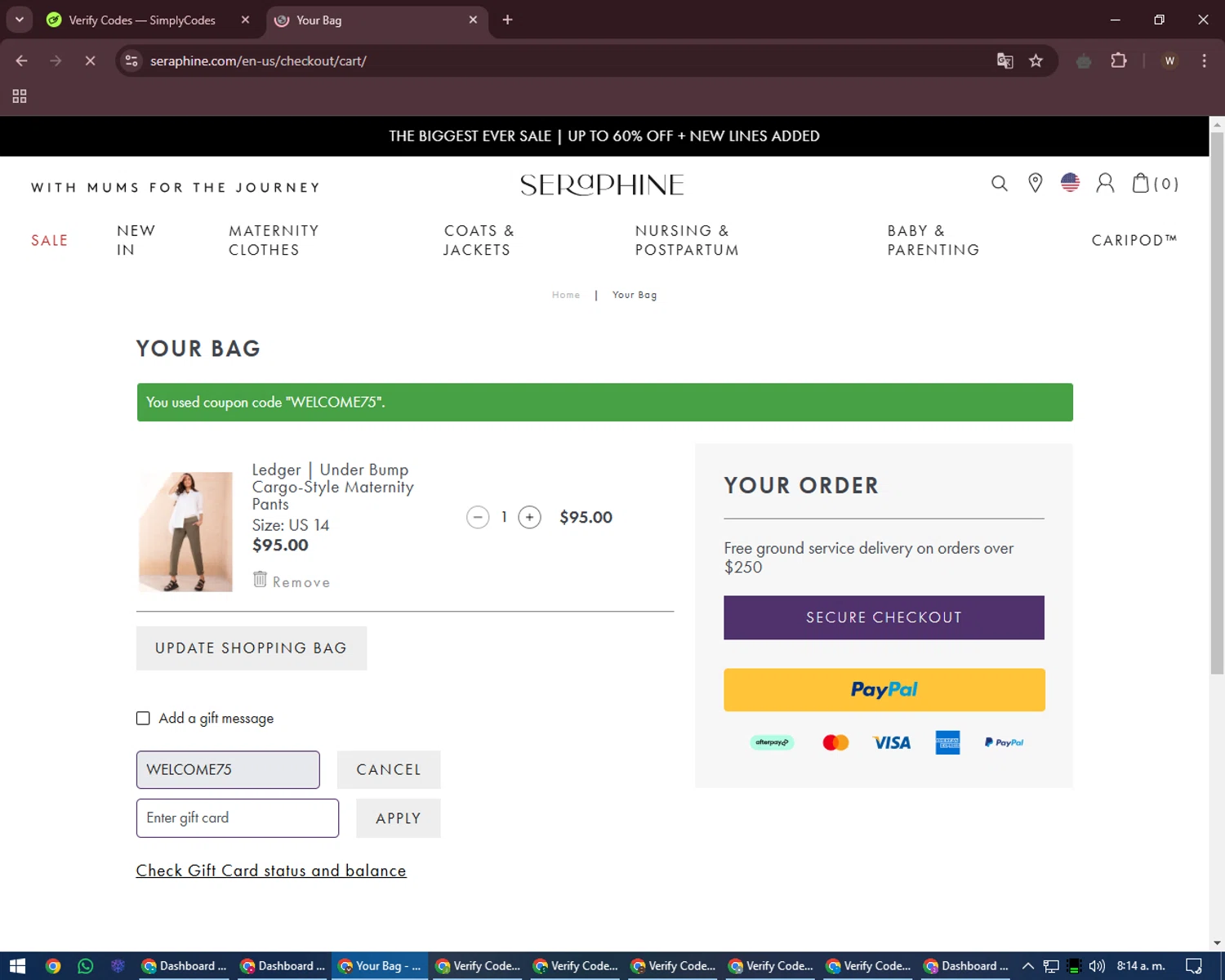
Task: Pay with the yellow PayPal button
Action: tap(884, 690)
